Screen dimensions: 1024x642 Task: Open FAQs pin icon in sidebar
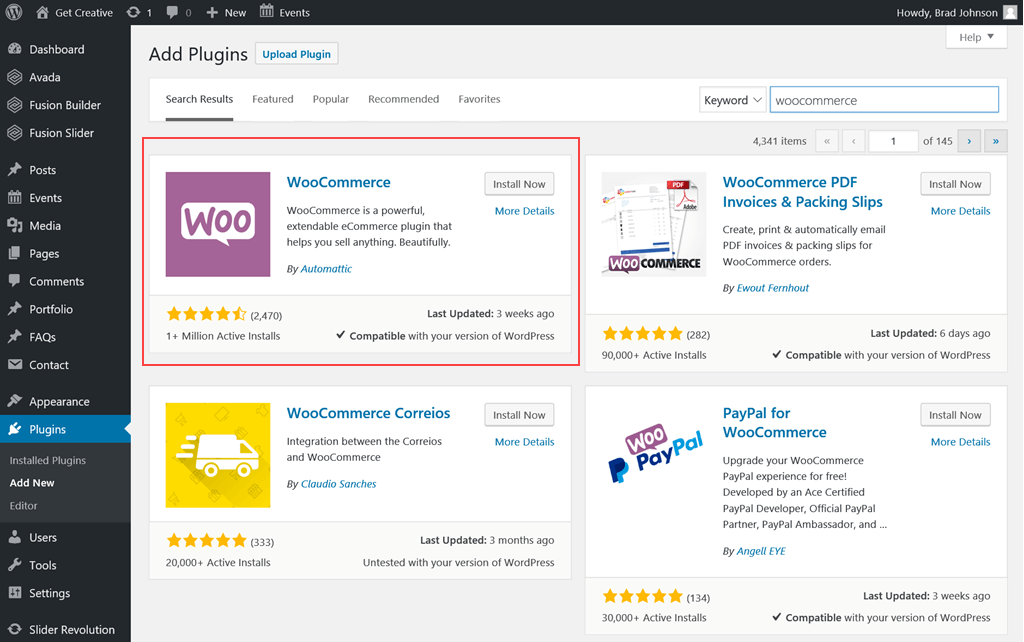click(x=15, y=337)
